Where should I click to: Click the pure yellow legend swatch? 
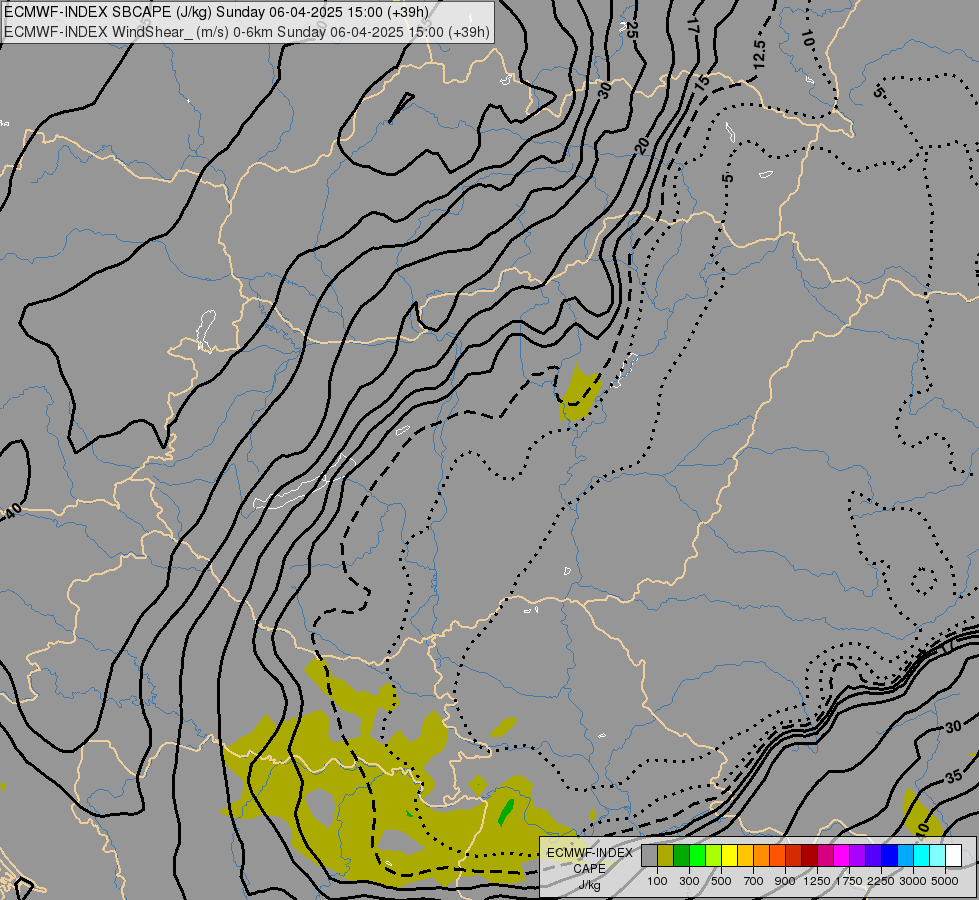click(x=729, y=855)
